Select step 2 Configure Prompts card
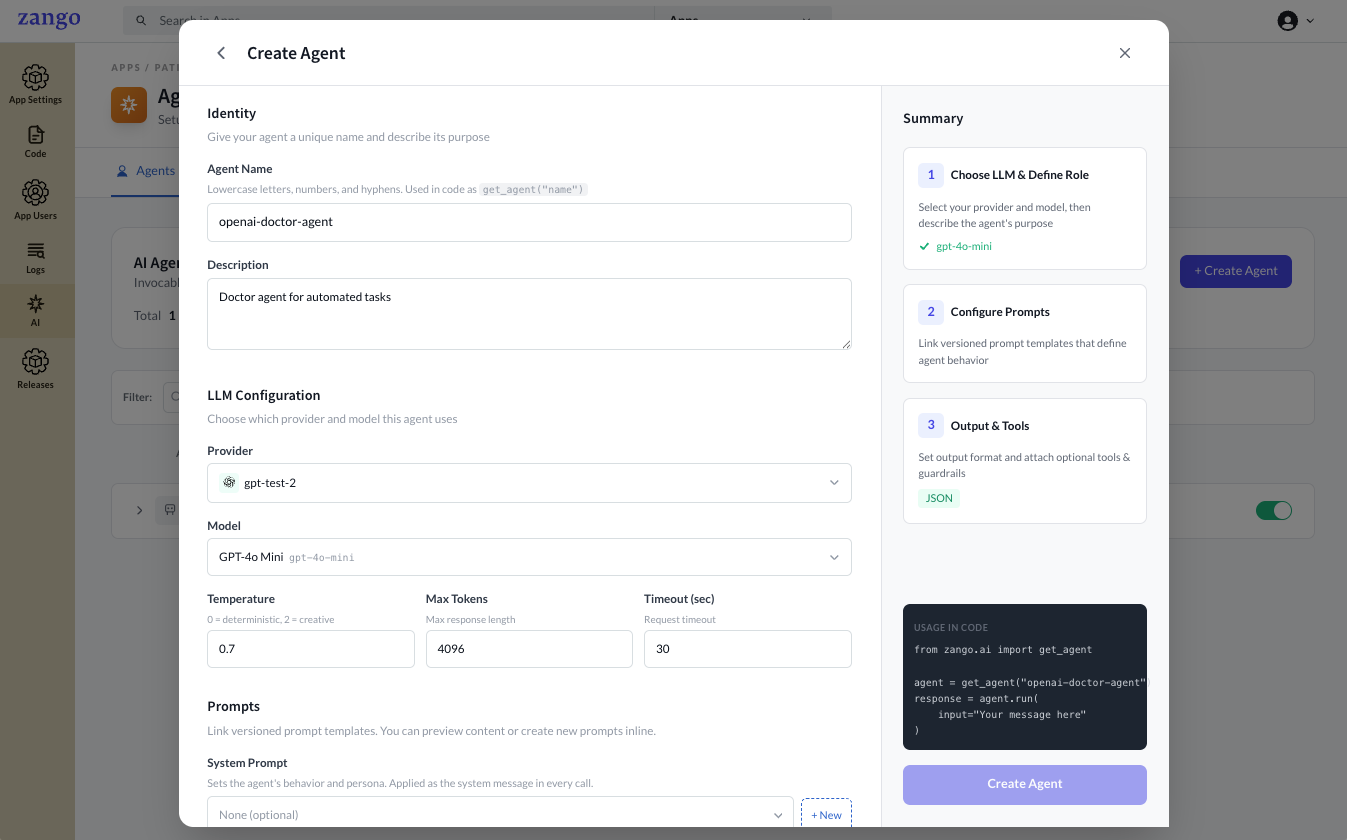This screenshot has width=1347, height=840. (1024, 333)
